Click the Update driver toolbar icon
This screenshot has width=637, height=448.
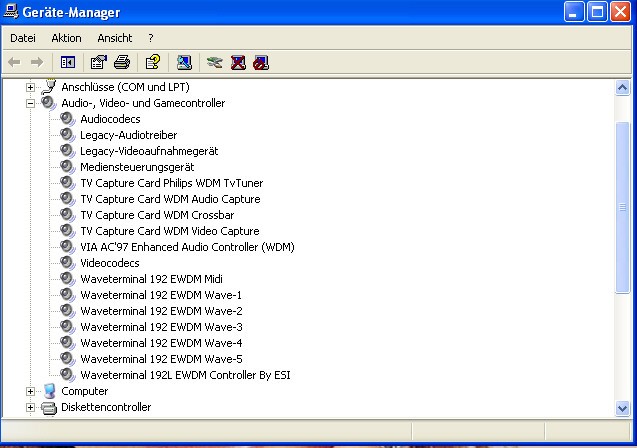pyautogui.click(x=214, y=62)
